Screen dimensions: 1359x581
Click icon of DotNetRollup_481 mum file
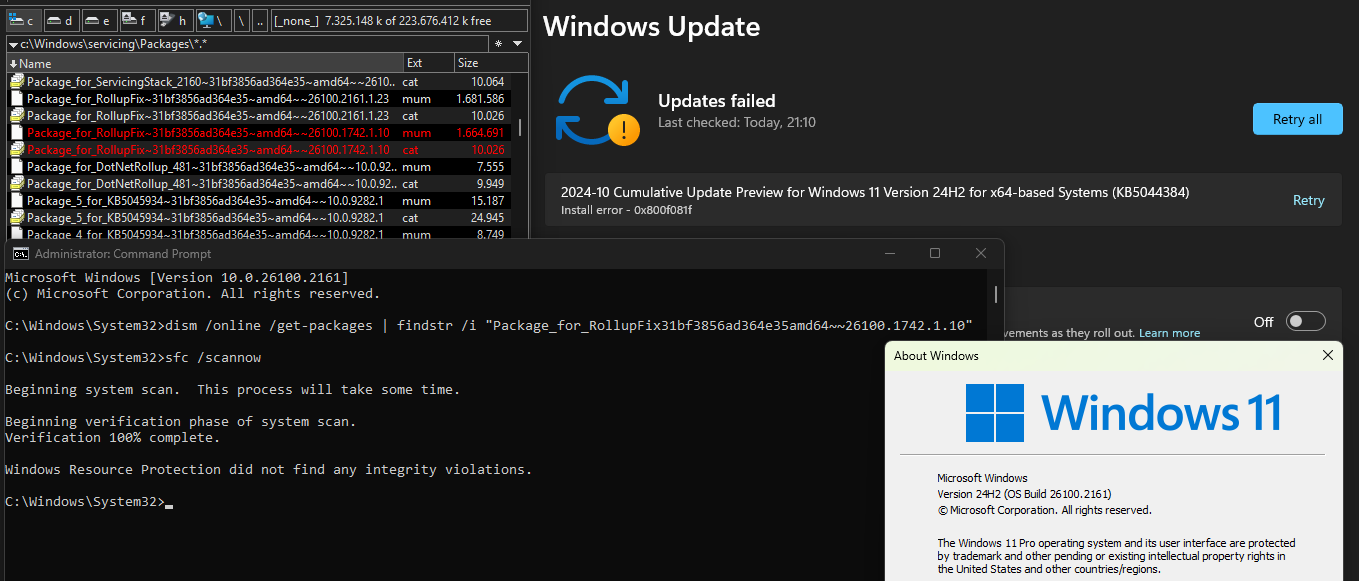click(17, 166)
